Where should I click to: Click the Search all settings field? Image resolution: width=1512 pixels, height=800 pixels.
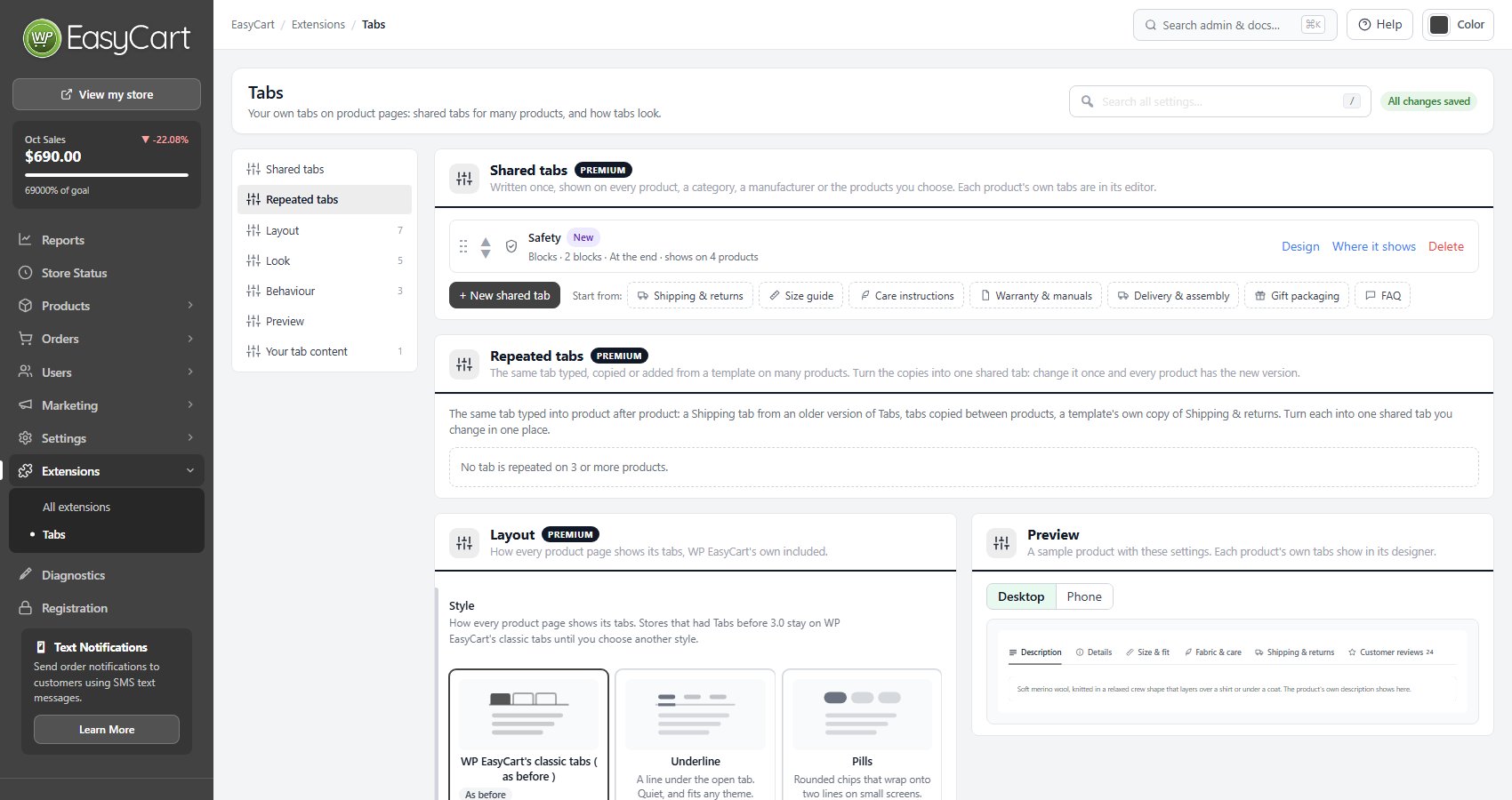[1220, 101]
